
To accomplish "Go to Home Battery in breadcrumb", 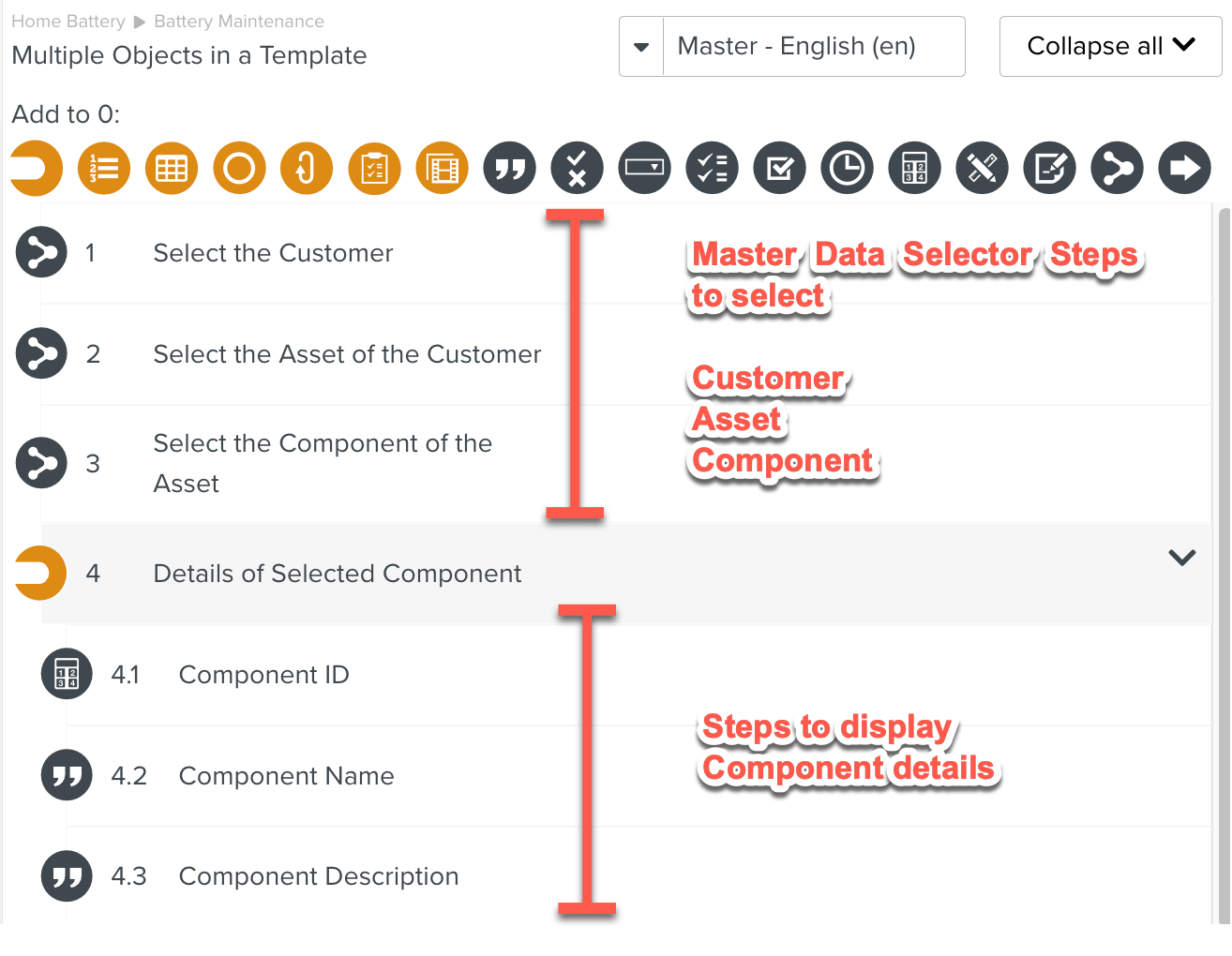I will click(68, 22).
